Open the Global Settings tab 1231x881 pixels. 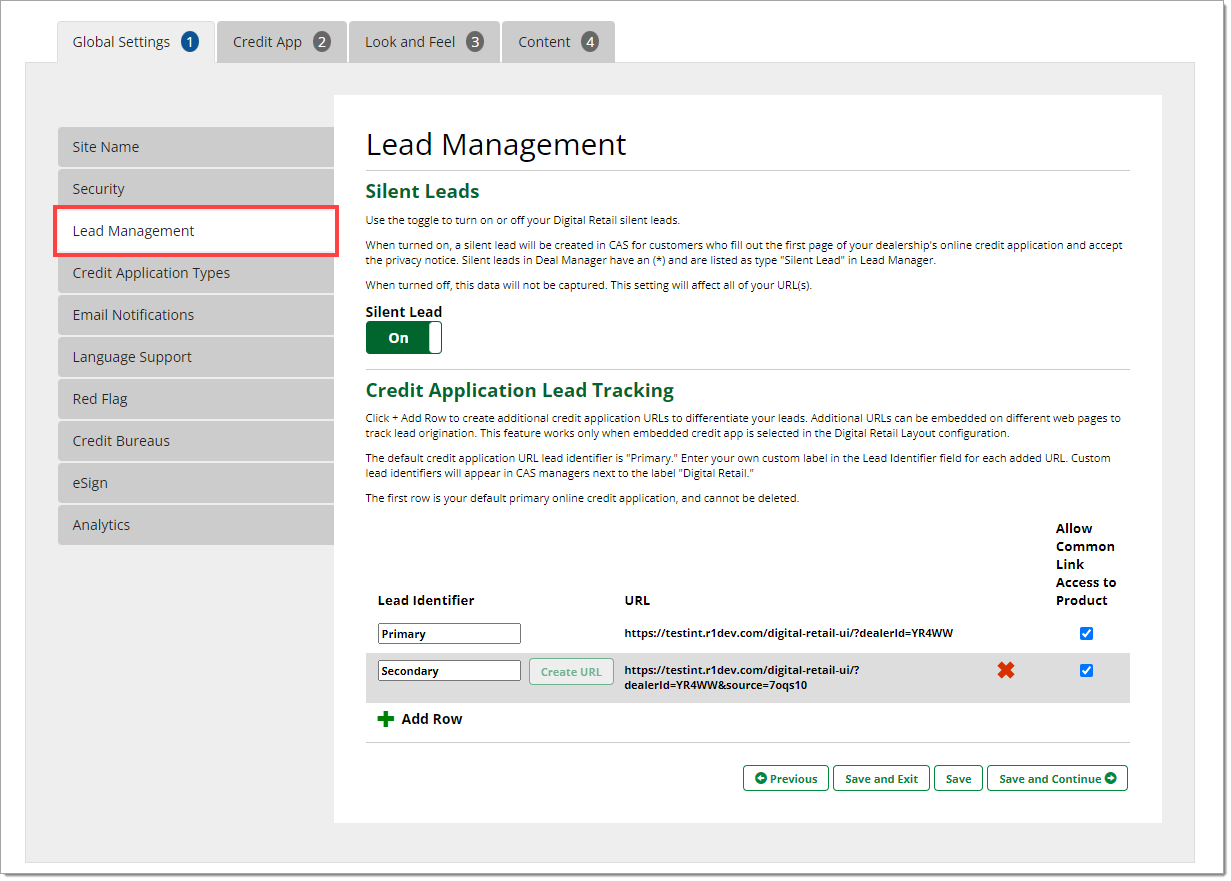[136, 42]
